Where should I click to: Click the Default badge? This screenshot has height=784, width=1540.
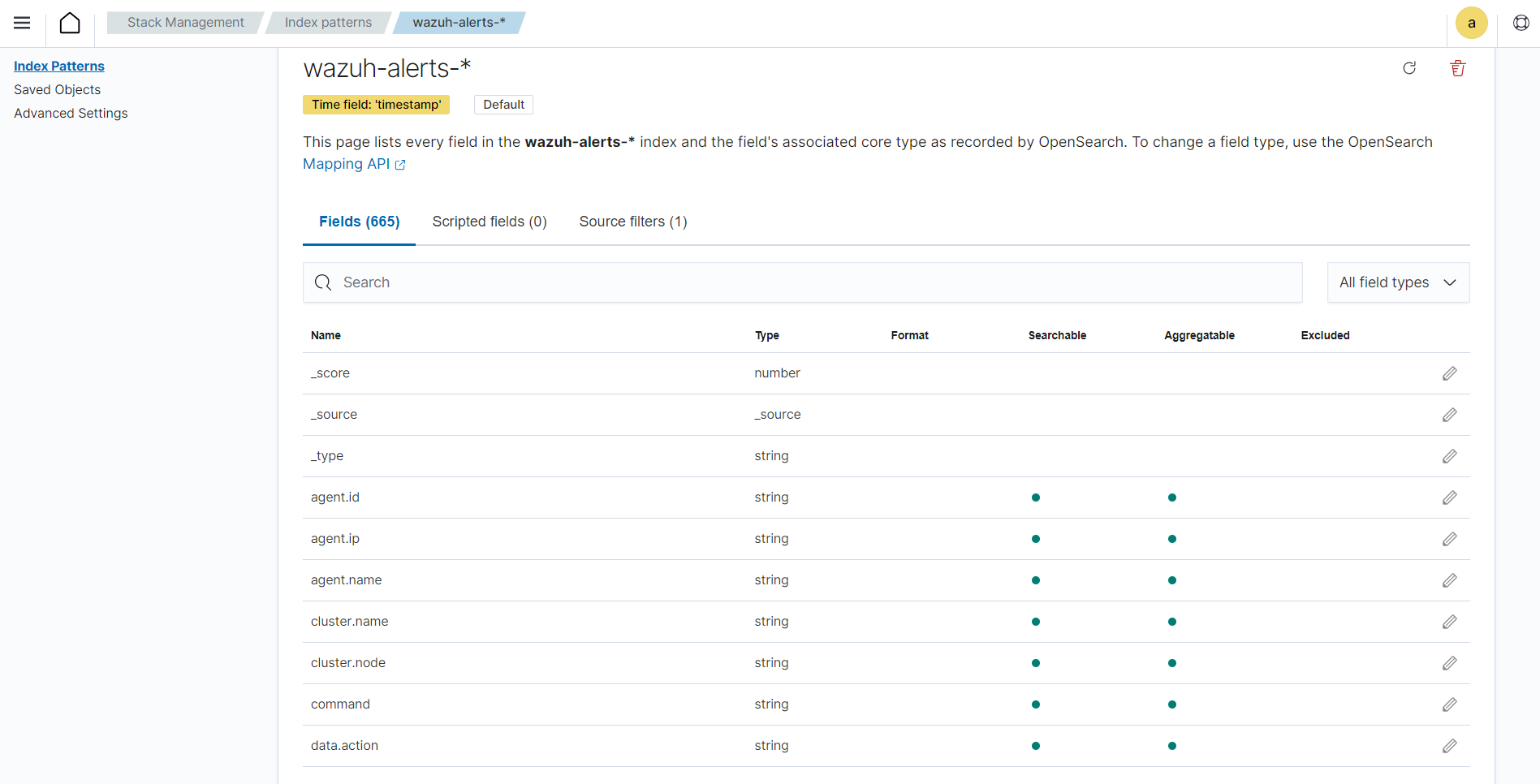pyautogui.click(x=503, y=105)
